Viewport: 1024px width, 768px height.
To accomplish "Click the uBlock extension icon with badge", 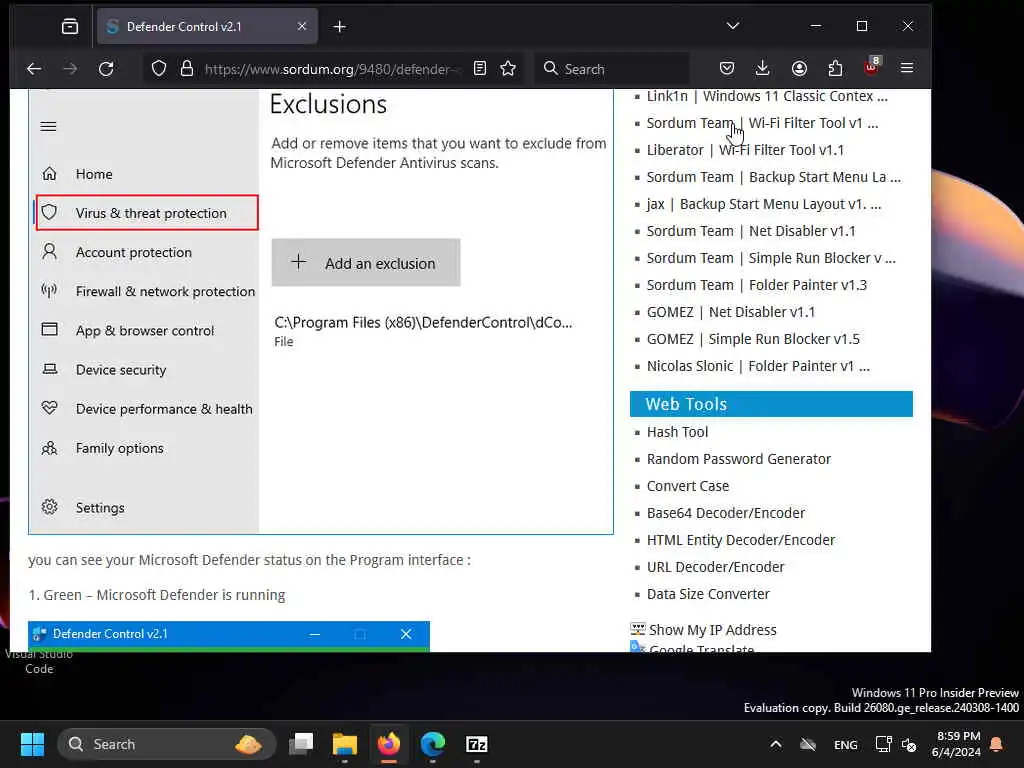I will click(872, 67).
